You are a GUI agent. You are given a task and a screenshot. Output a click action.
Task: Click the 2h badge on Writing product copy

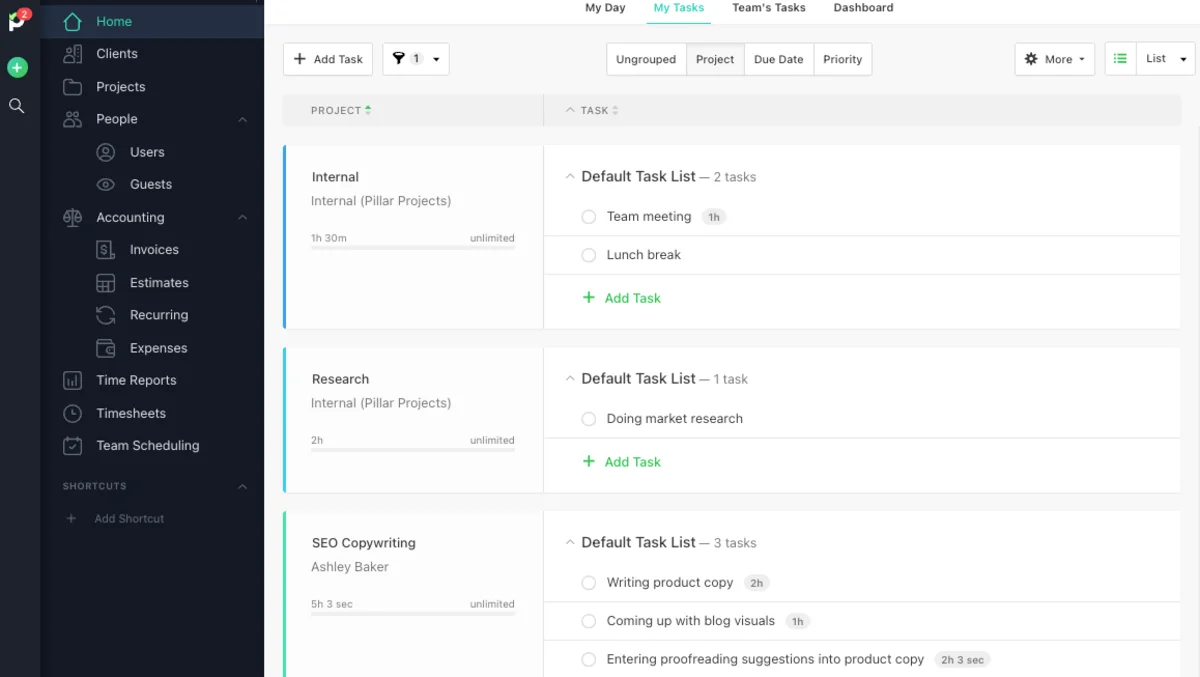pos(756,583)
